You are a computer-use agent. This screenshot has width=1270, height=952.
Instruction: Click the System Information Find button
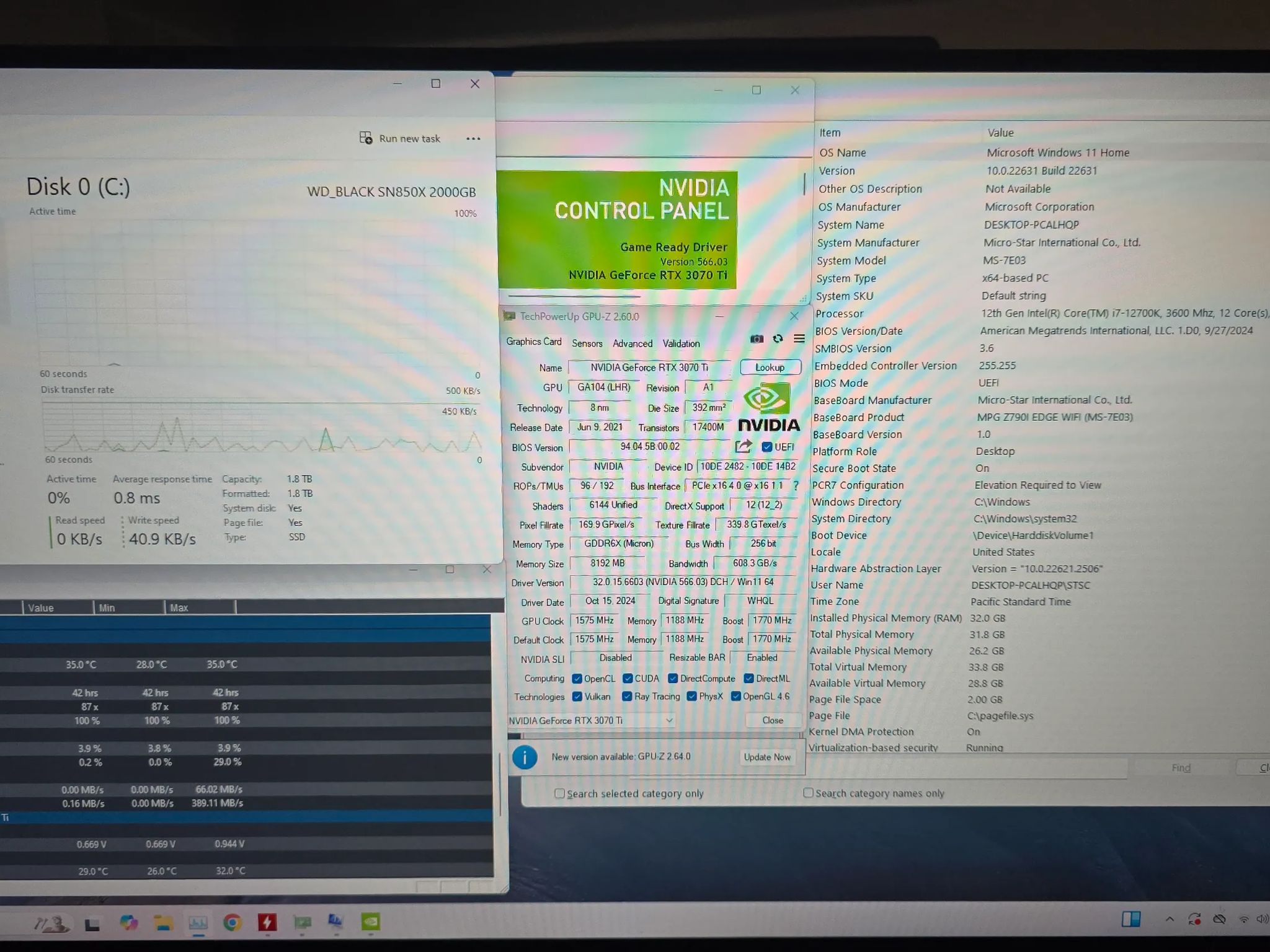(x=1181, y=769)
